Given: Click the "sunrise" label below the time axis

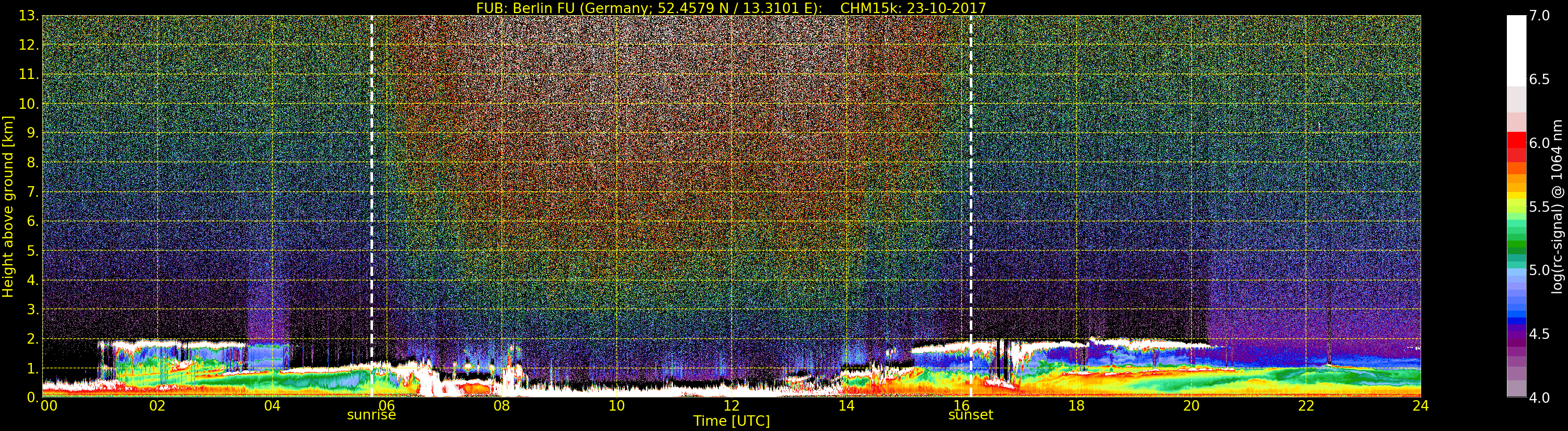Looking at the screenshot, I should (371, 415).
